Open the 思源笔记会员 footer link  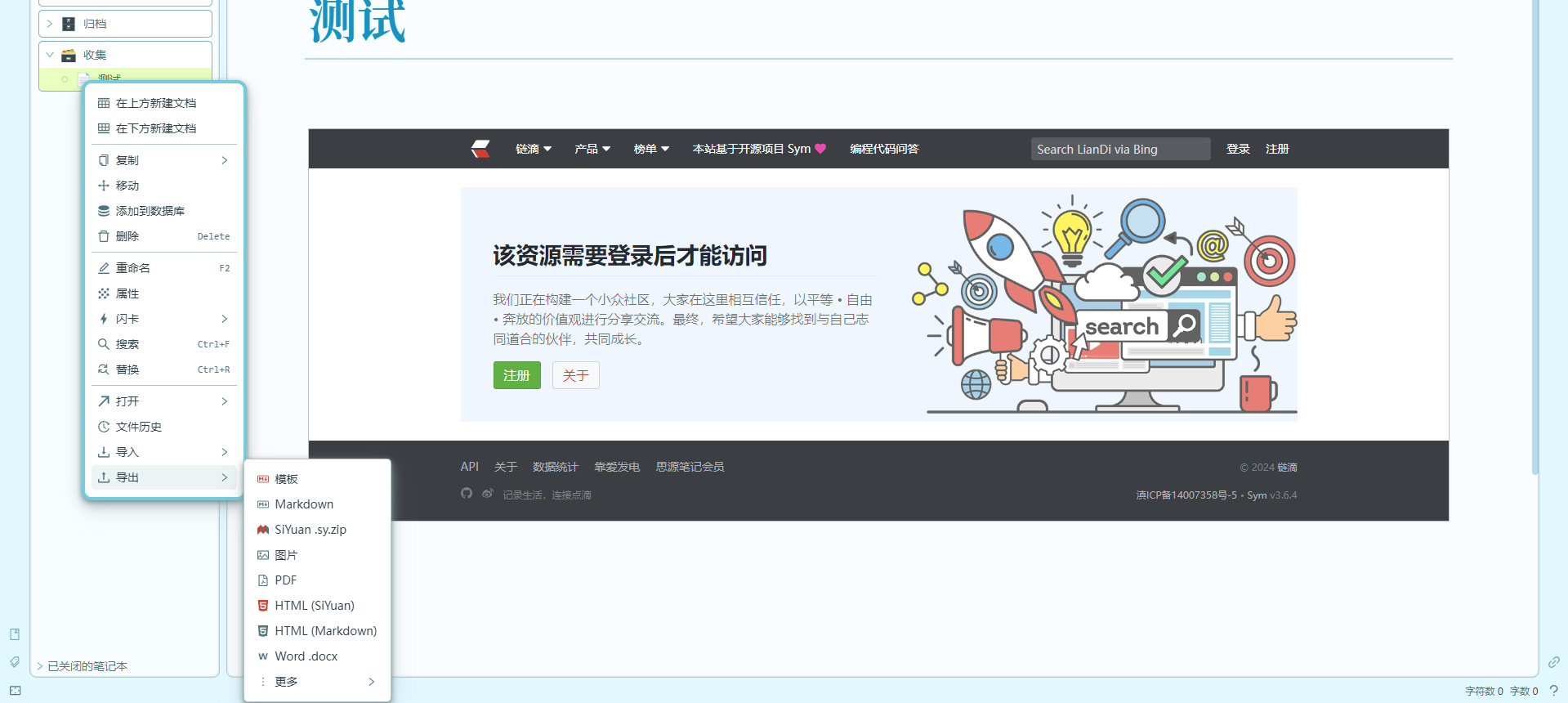pos(690,467)
